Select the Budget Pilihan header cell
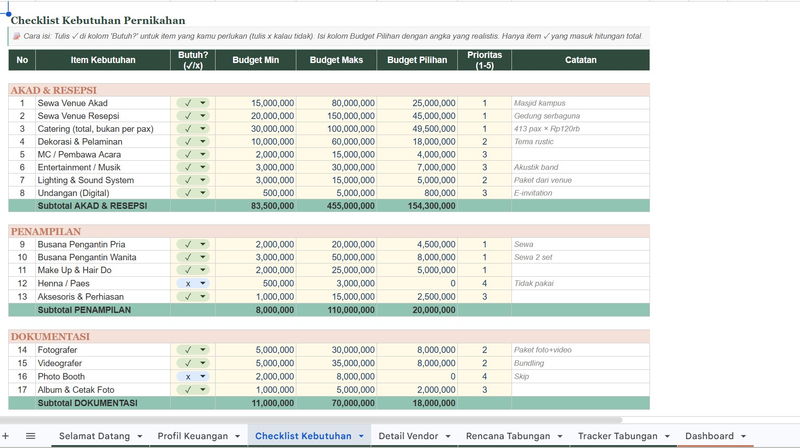 coord(417,60)
